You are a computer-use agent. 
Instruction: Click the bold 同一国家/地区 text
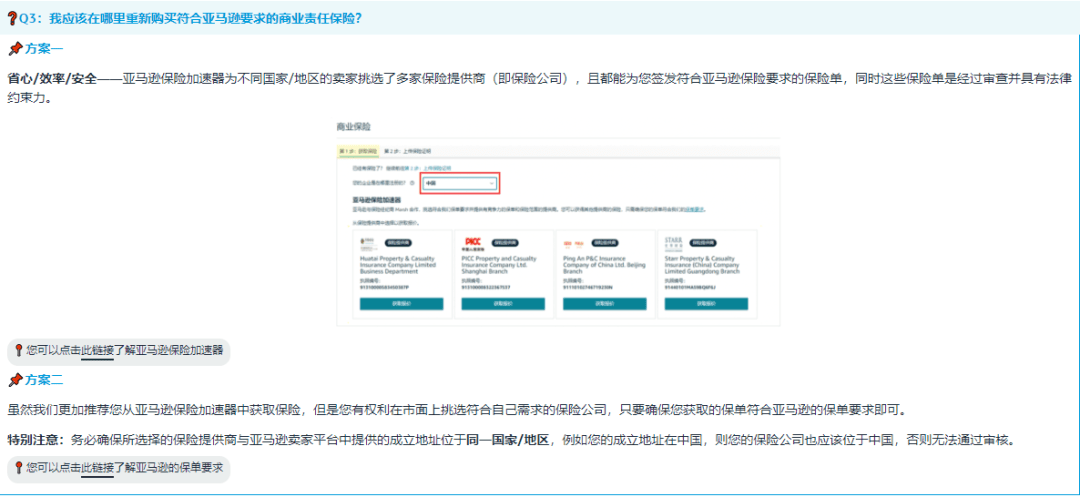pyautogui.click(x=510, y=439)
